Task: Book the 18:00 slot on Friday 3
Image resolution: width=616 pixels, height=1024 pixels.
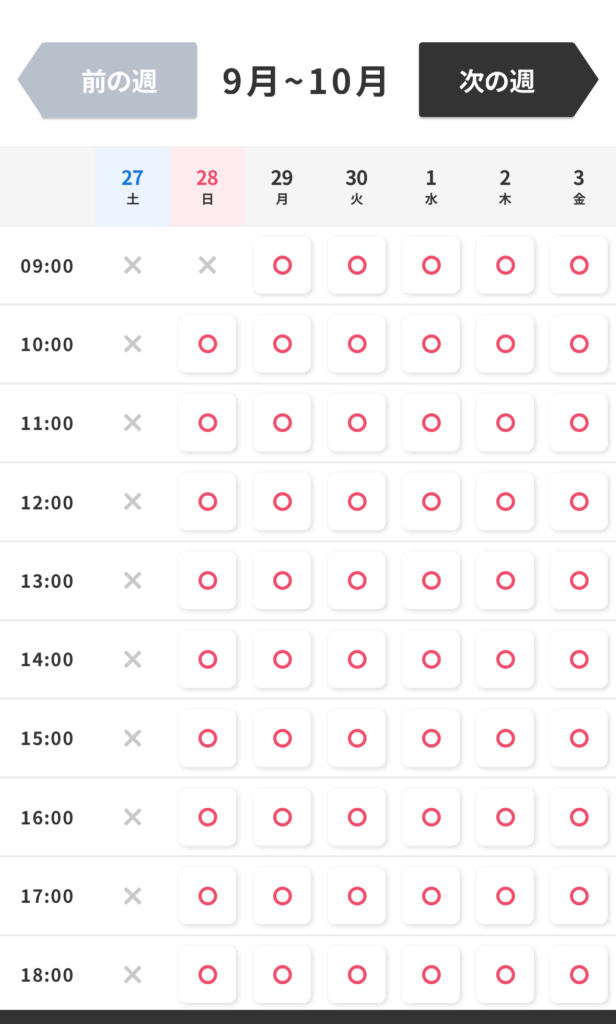Action: 579,974
